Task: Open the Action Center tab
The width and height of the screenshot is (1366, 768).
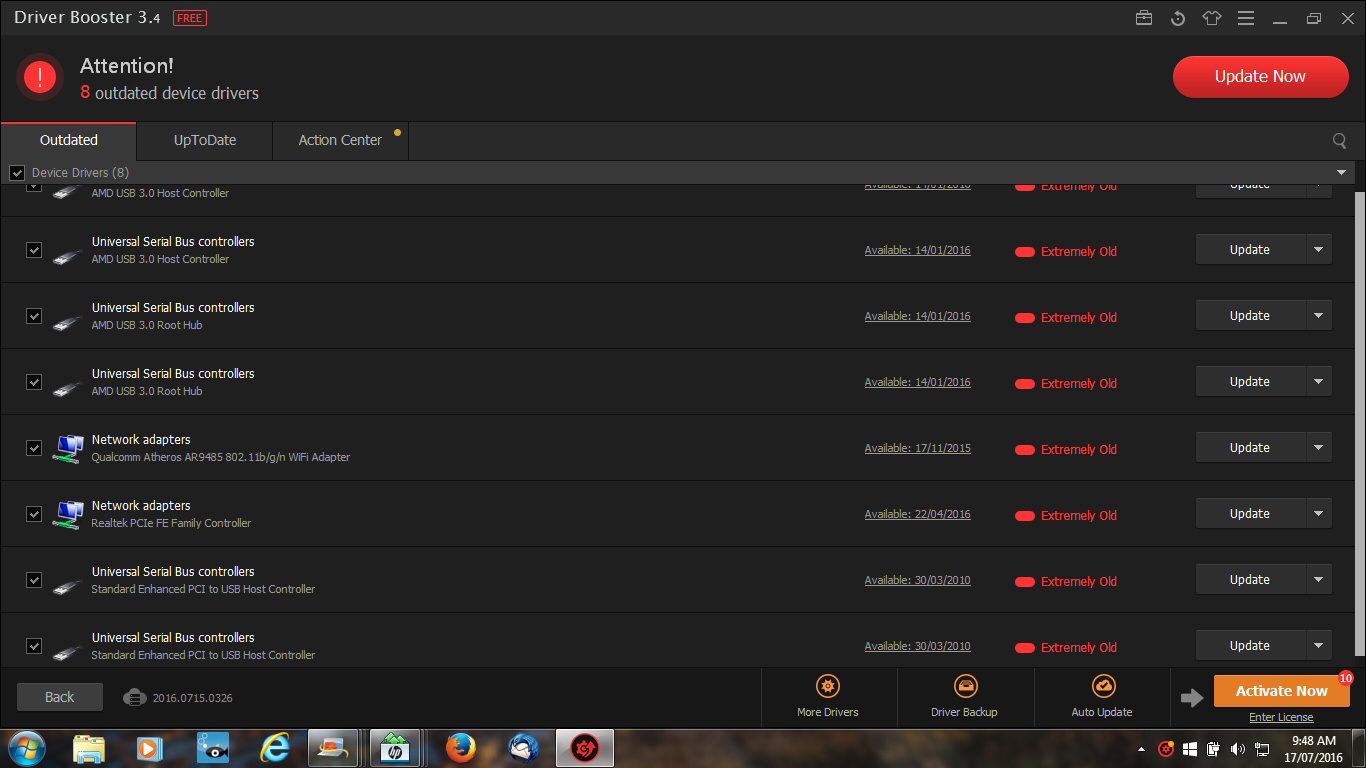Action: point(340,141)
